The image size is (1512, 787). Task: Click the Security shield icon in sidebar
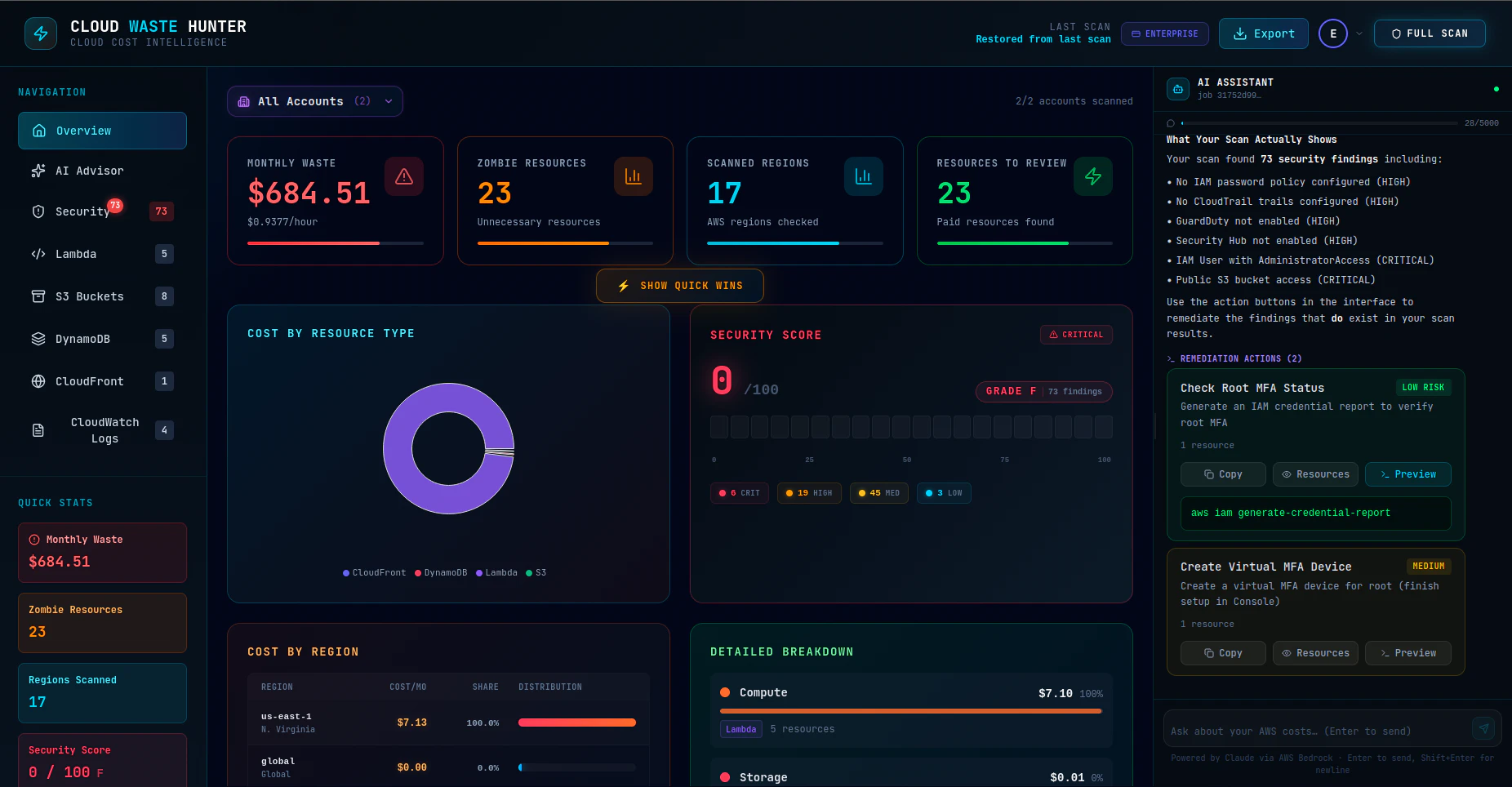click(x=38, y=211)
